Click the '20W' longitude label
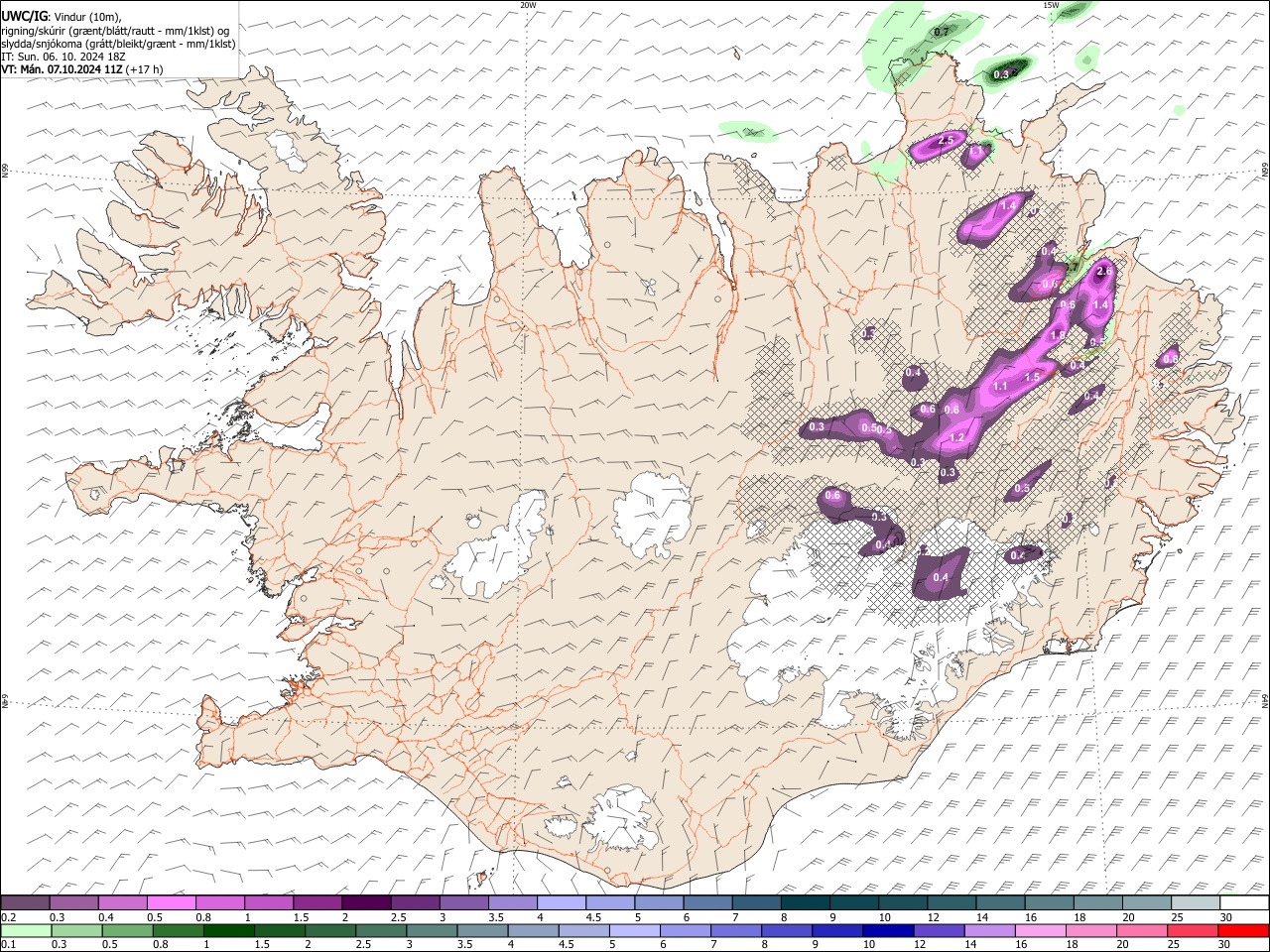Image resolution: width=1270 pixels, height=952 pixels. tap(528, 5)
